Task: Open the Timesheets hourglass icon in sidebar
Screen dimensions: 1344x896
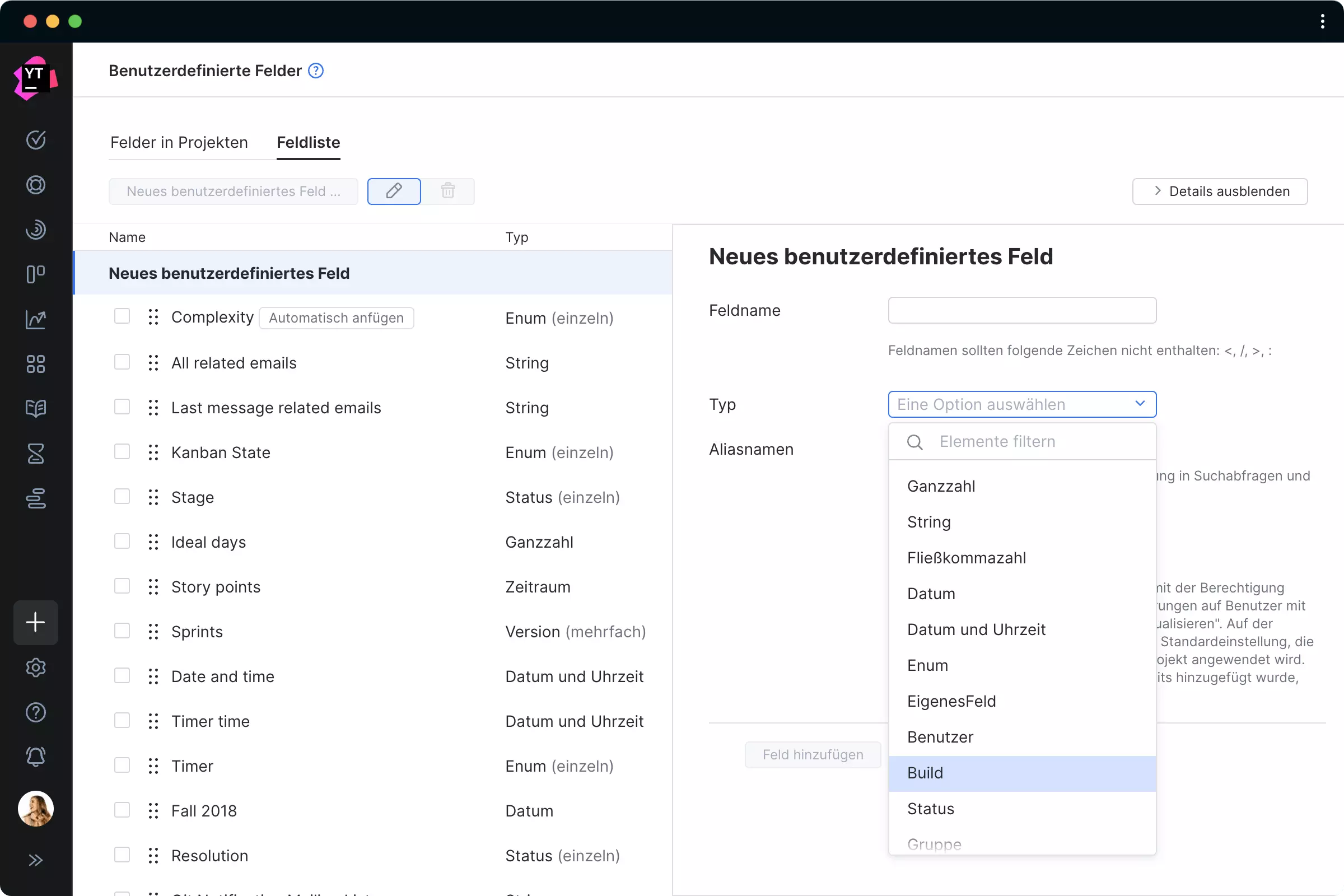Action: click(35, 453)
